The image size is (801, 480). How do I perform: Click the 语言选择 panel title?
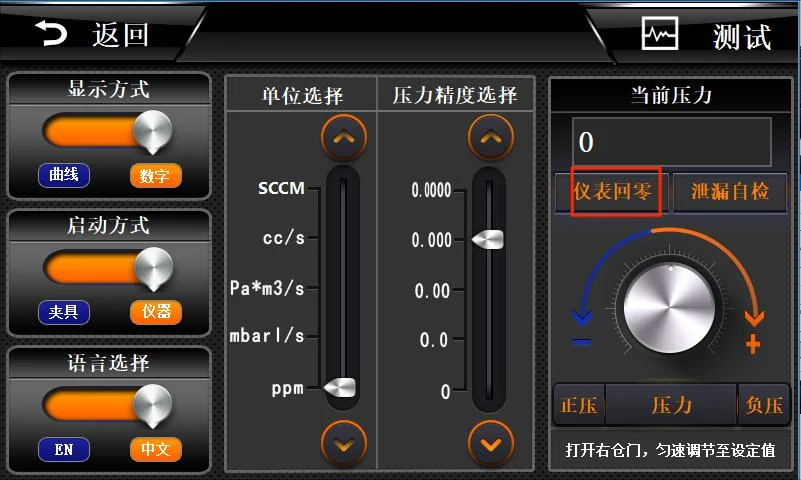coord(108,363)
